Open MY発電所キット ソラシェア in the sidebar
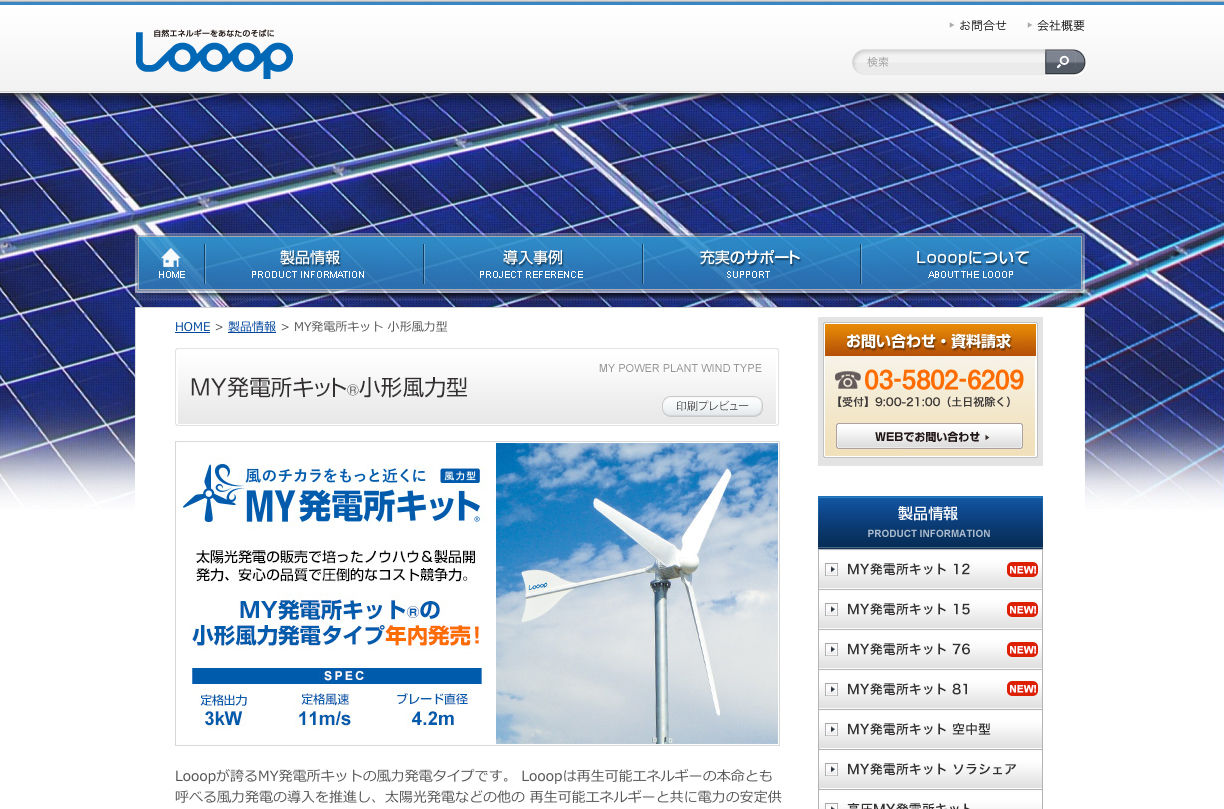 [930, 770]
